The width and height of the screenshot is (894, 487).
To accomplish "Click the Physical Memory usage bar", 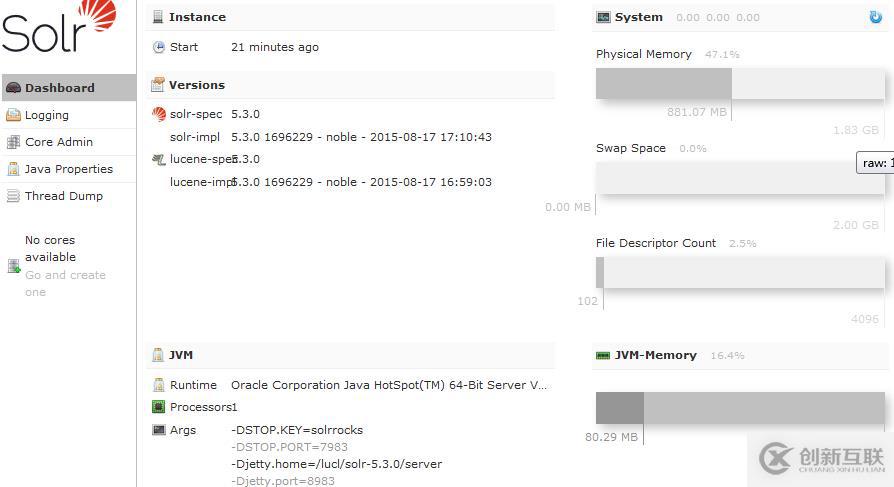I will (740, 84).
